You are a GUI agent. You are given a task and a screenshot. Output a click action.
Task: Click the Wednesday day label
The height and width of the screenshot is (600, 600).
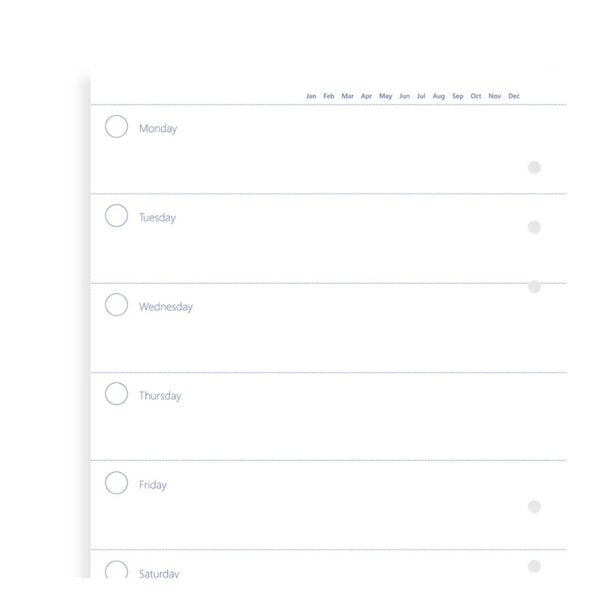tap(166, 307)
